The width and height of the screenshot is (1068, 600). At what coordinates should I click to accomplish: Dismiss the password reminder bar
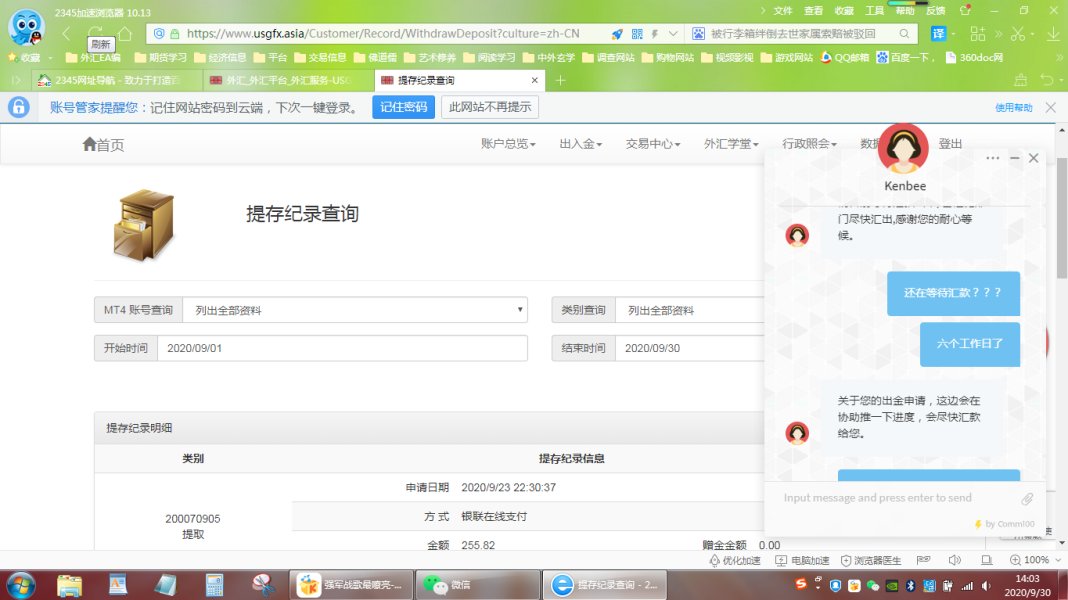(1050, 107)
